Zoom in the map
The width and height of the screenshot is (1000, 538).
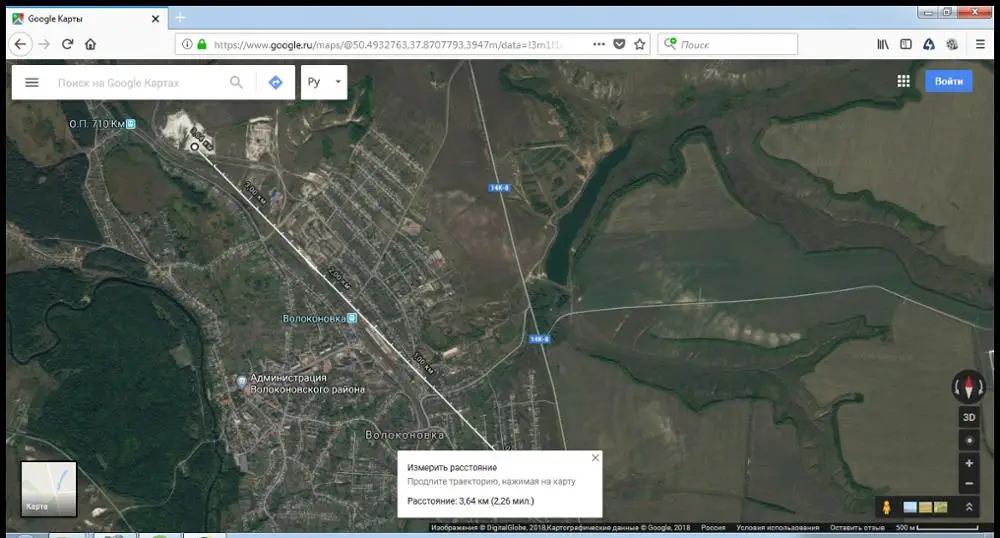click(x=969, y=463)
